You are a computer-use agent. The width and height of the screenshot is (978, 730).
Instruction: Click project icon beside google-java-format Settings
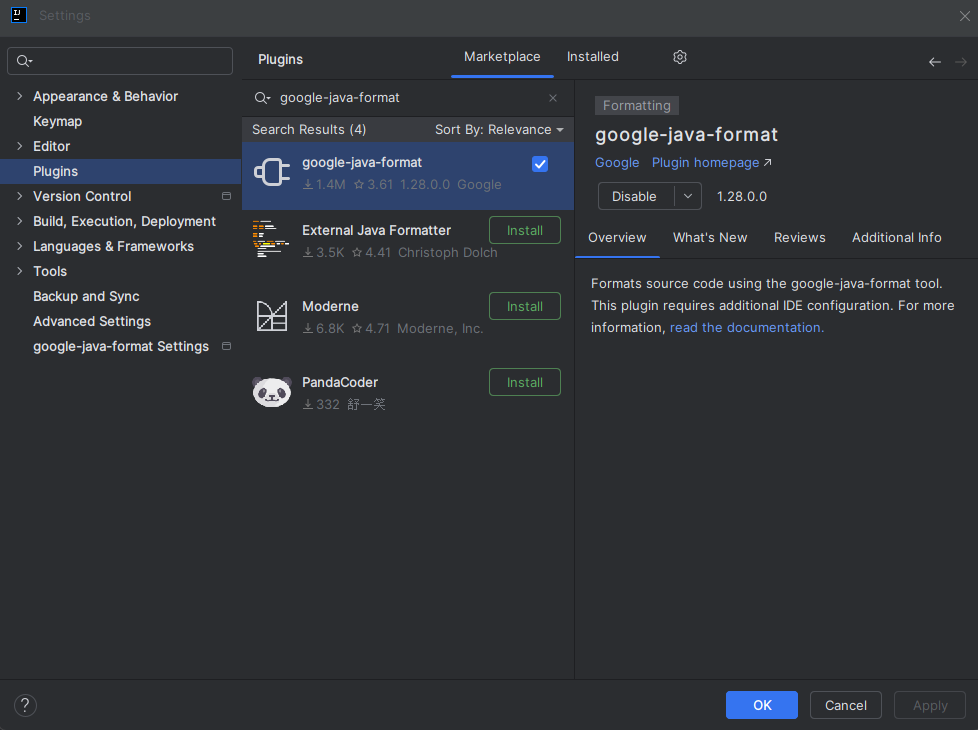226,346
